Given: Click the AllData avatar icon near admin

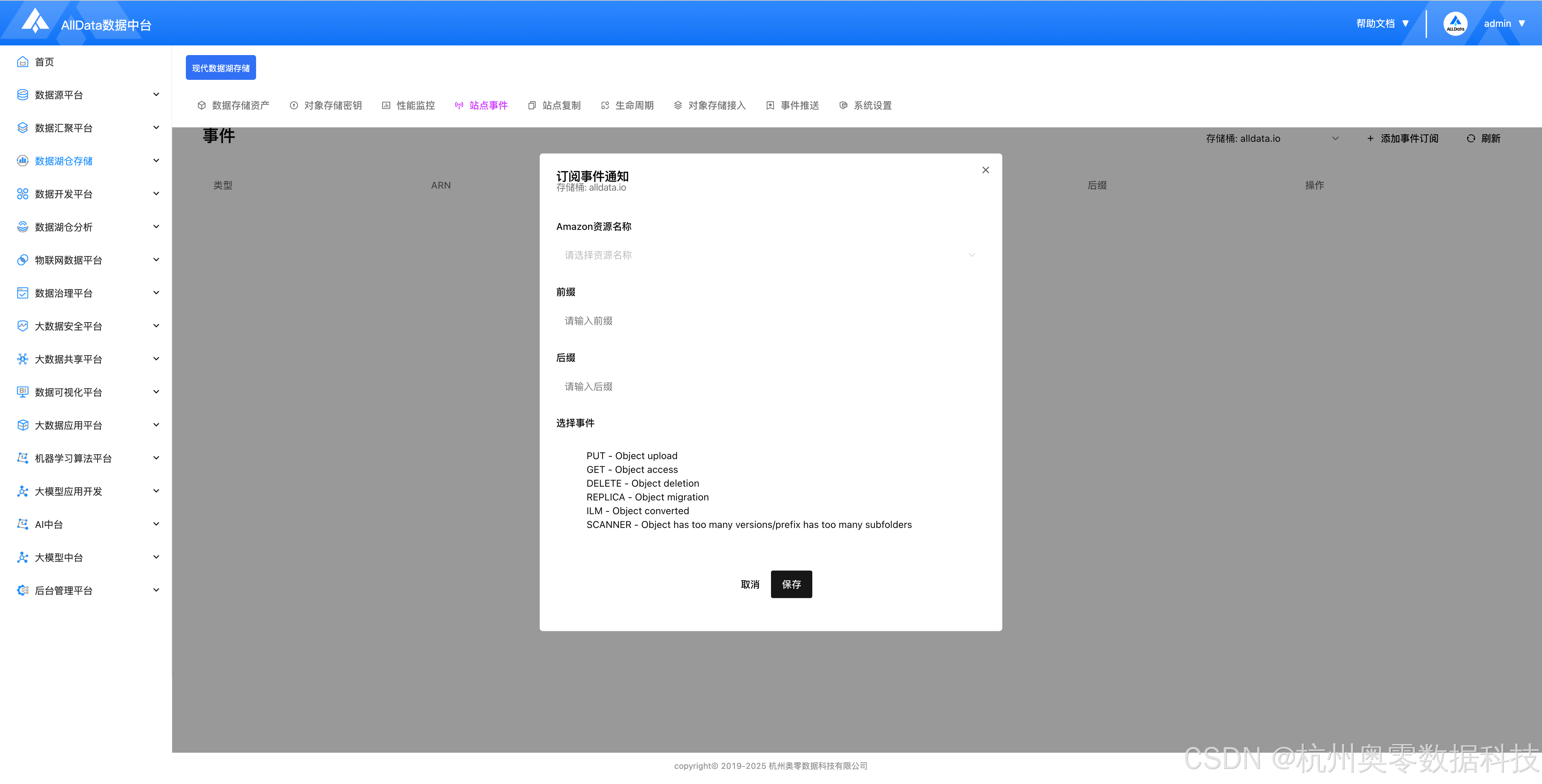Looking at the screenshot, I should pos(1455,24).
